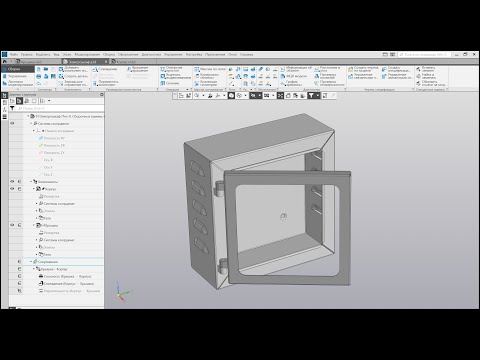Toggle state icon beside Крышка row
Viewport: 480px width, 360px height.
click(x=19, y=225)
